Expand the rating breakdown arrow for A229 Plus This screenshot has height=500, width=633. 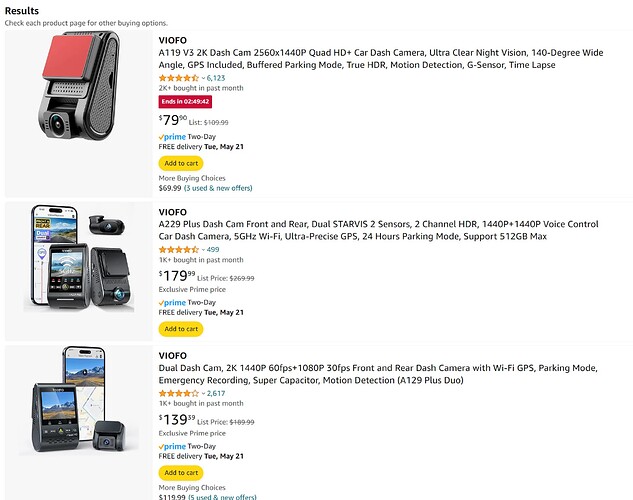click(x=203, y=249)
